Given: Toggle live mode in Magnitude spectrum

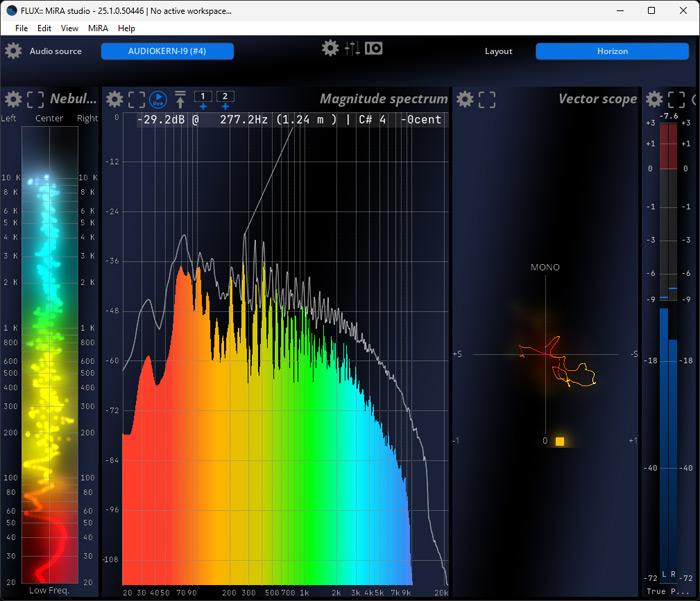Looking at the screenshot, I should click(158, 99).
